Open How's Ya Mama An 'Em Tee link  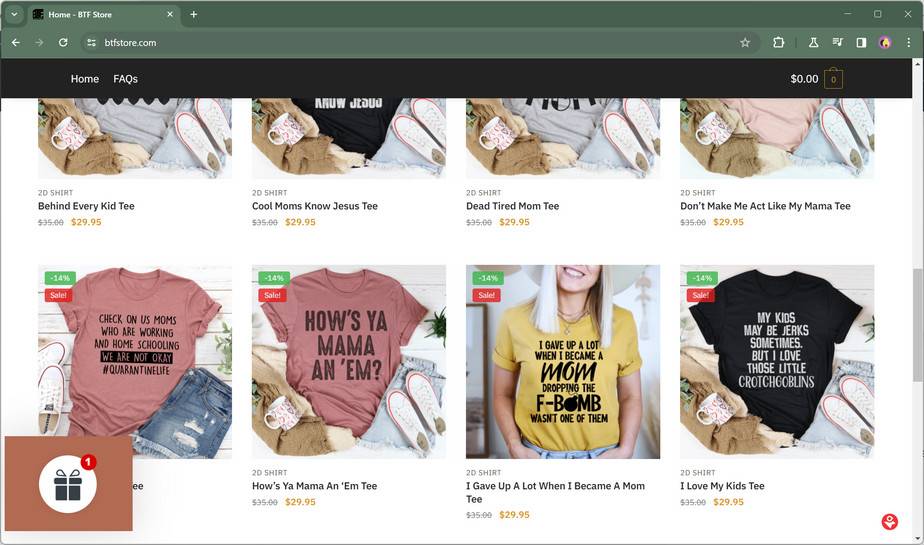(x=315, y=486)
